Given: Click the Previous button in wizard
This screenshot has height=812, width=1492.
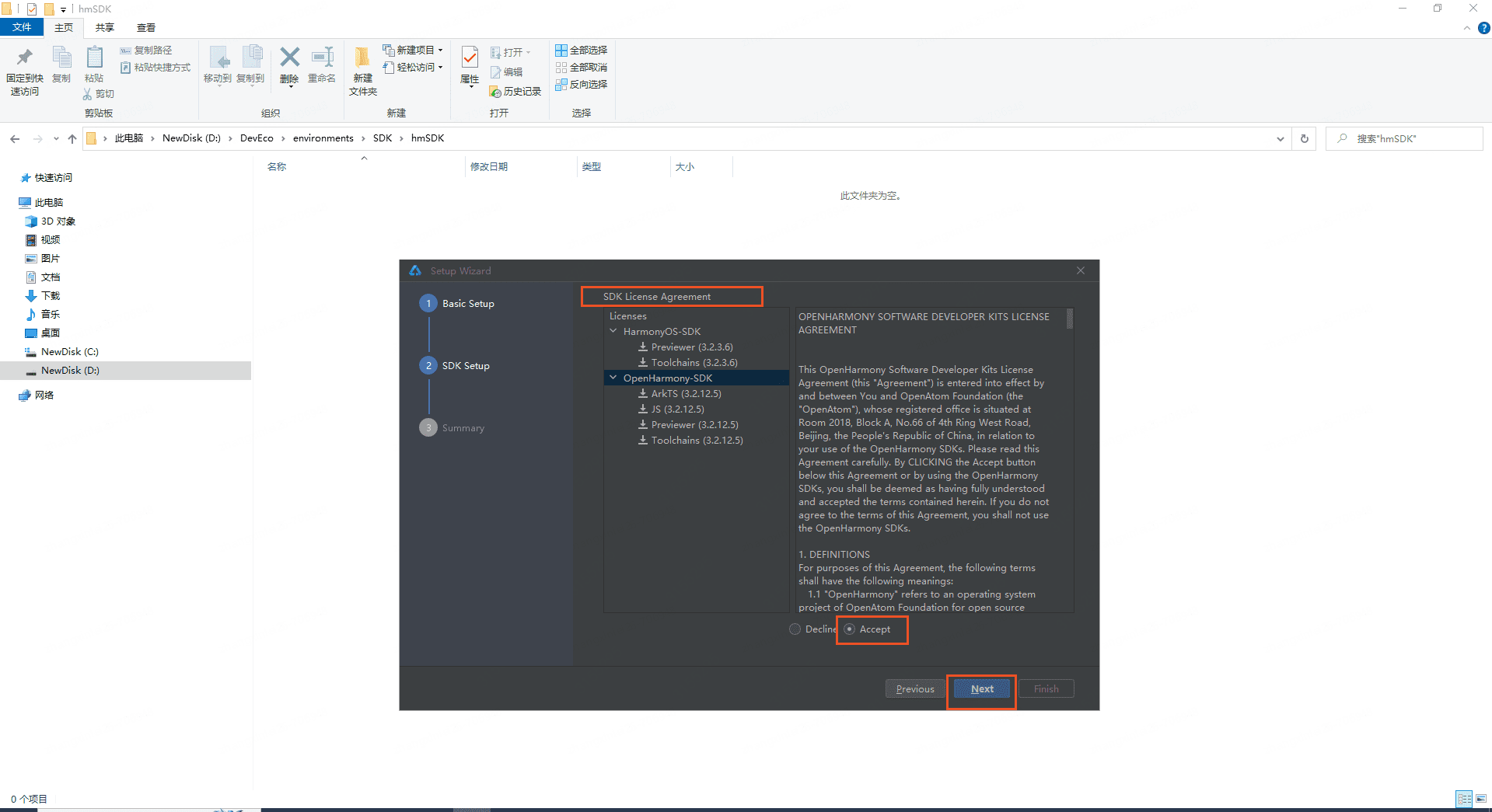Looking at the screenshot, I should (x=914, y=689).
